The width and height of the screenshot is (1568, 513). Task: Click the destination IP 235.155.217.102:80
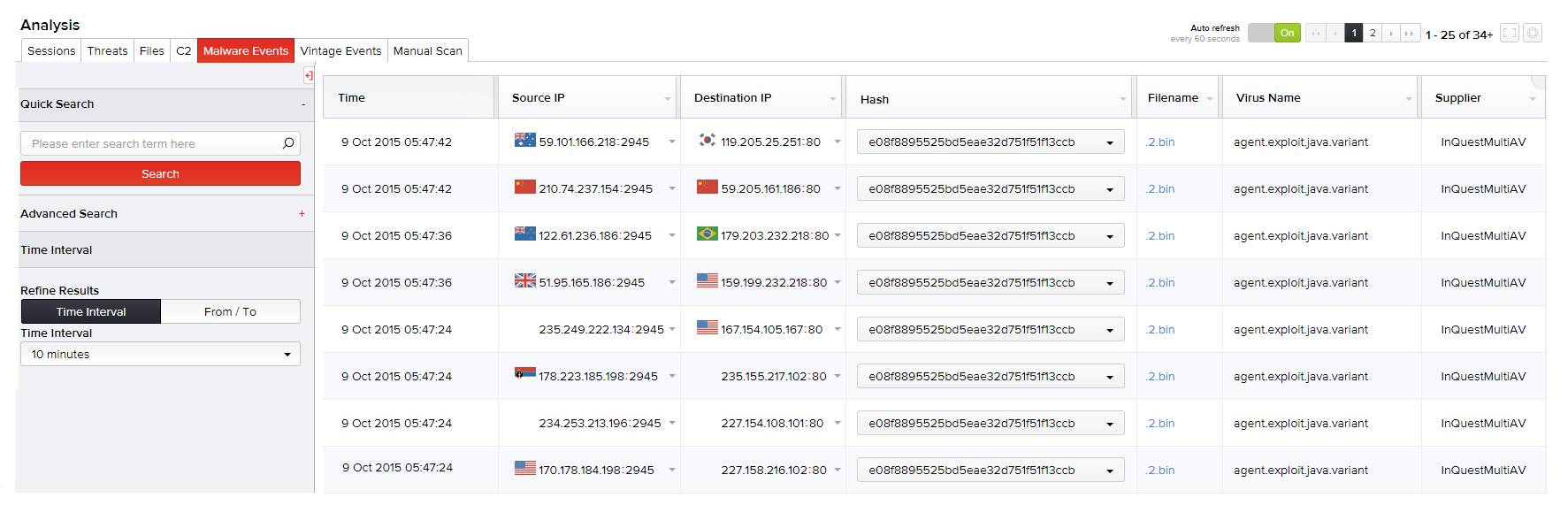click(774, 376)
